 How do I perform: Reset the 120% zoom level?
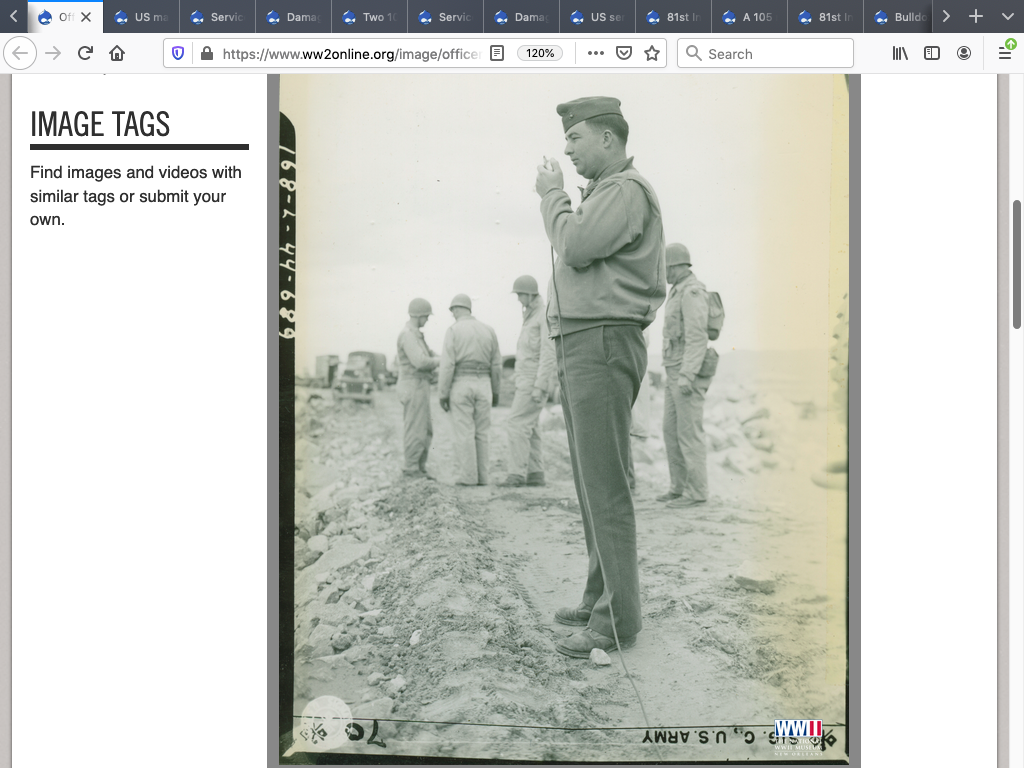pyautogui.click(x=540, y=54)
